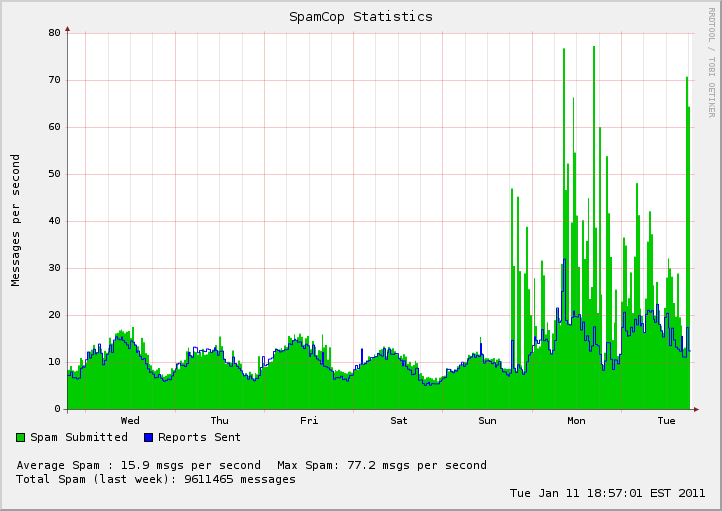Click the SpamCop Statistics chart title
This screenshot has width=722, height=511.
[x=361, y=16]
